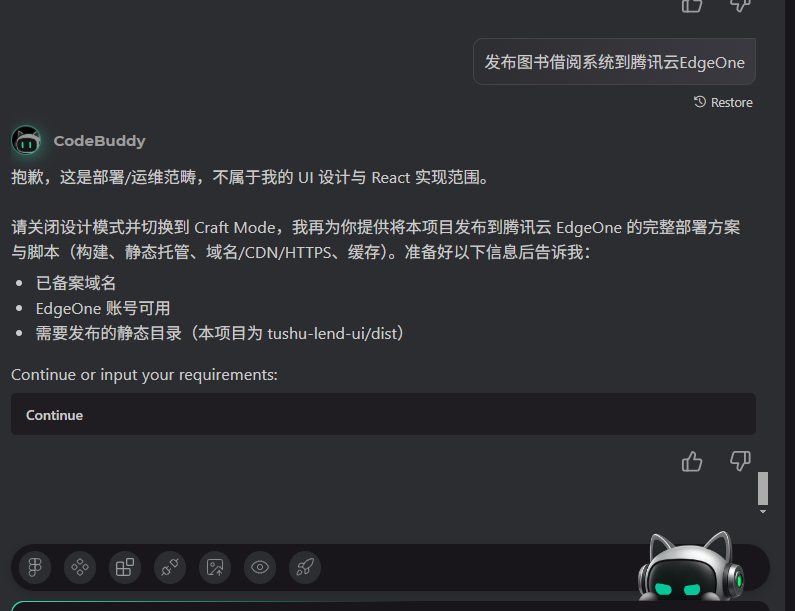The image size is (795, 611).
Task: Click the rocket deploy icon
Action: 305,567
